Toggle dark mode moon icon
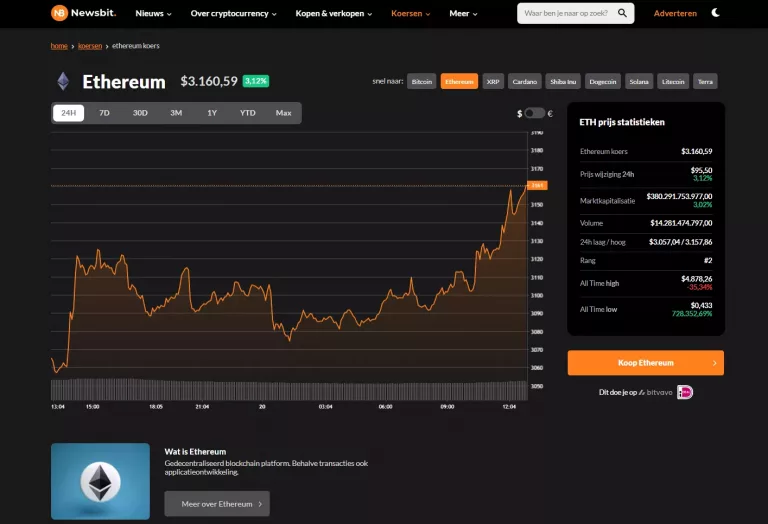This screenshot has height=524, width=768. click(716, 13)
